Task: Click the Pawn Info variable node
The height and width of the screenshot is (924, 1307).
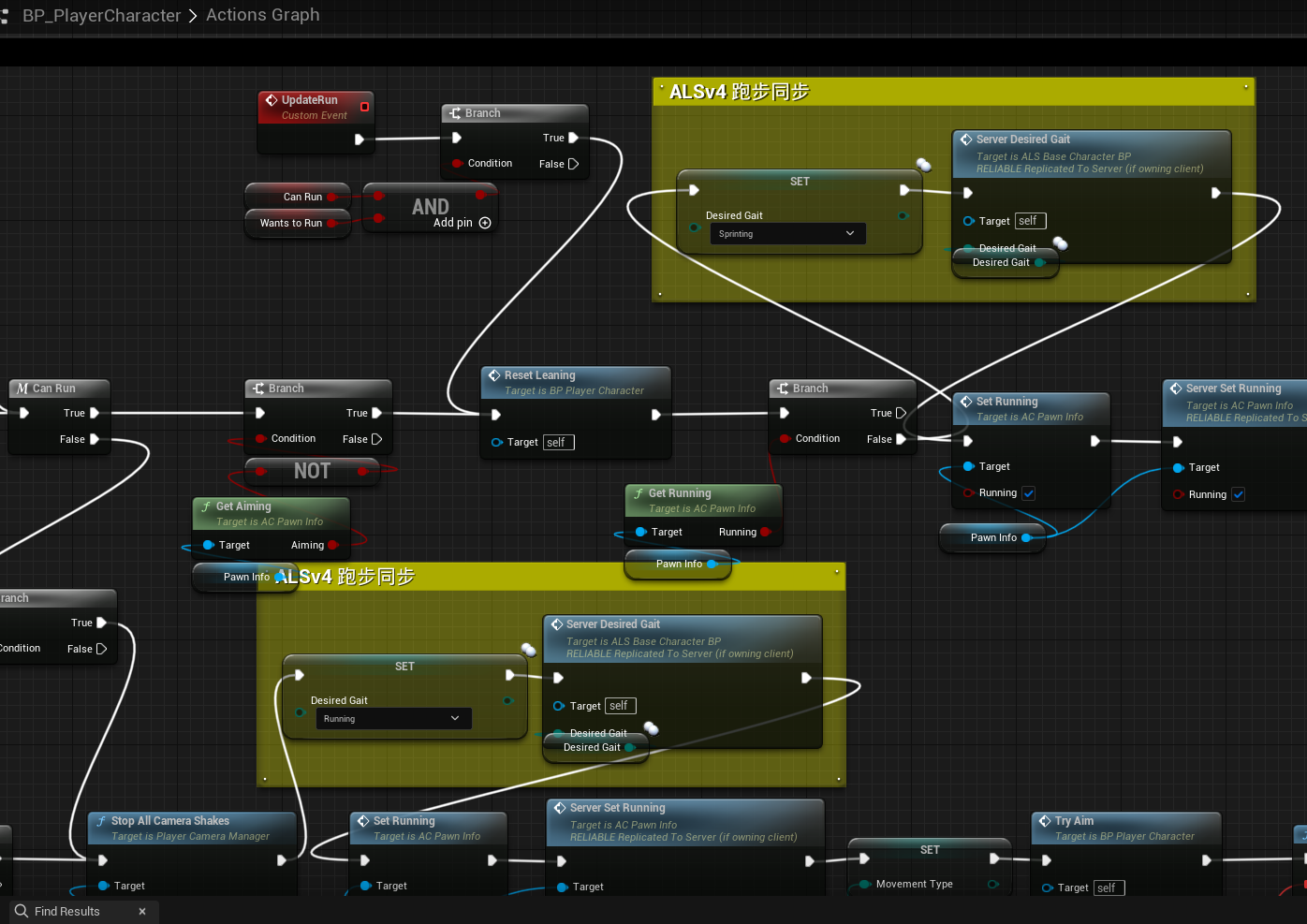Action: click(680, 564)
